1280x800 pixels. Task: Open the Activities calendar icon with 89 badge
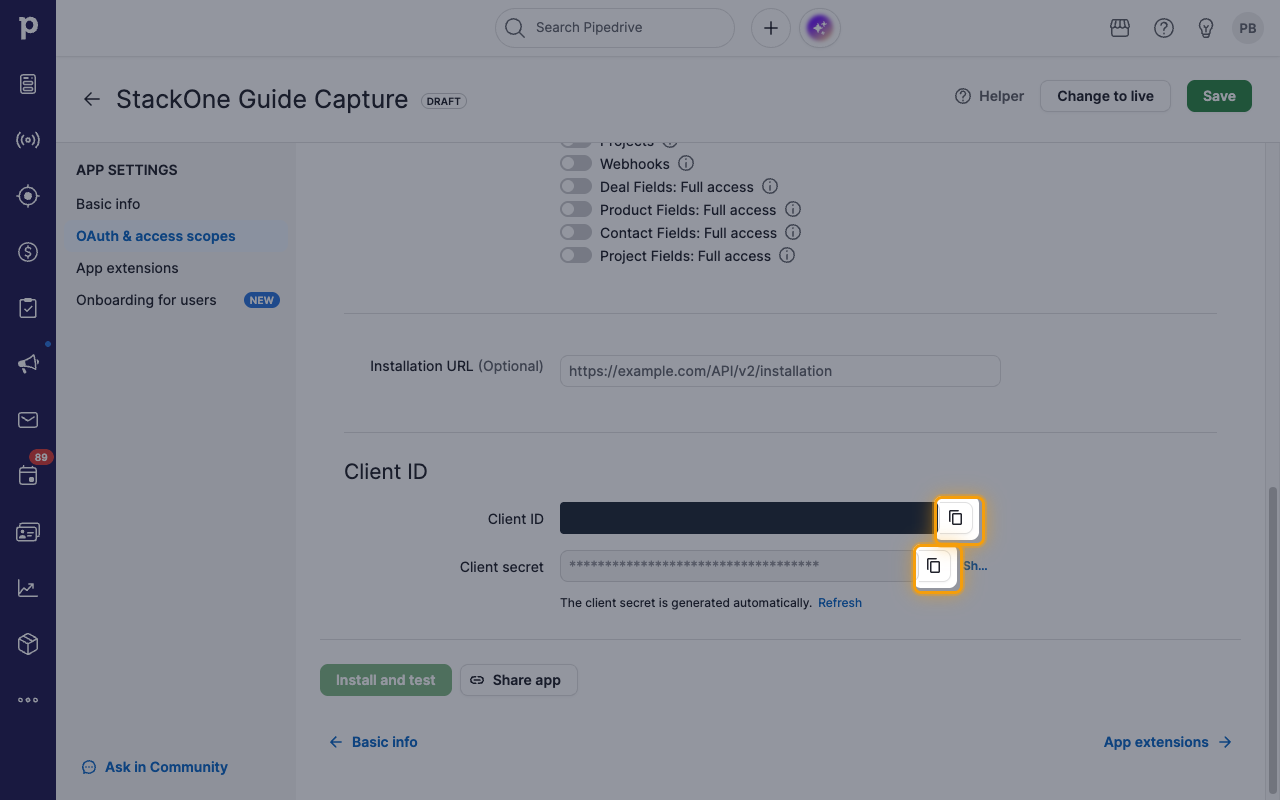[28, 476]
